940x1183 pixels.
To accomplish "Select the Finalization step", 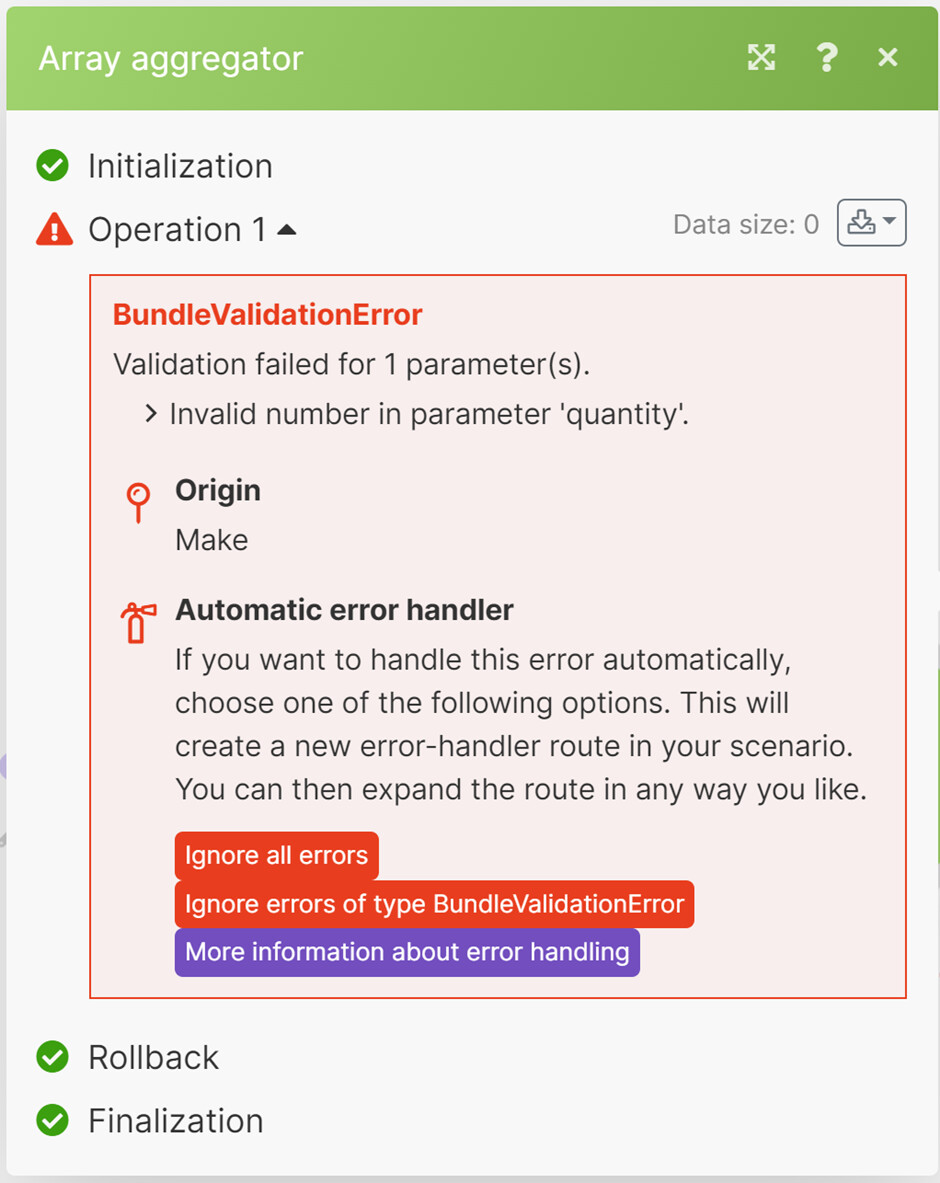I will tap(175, 1121).
